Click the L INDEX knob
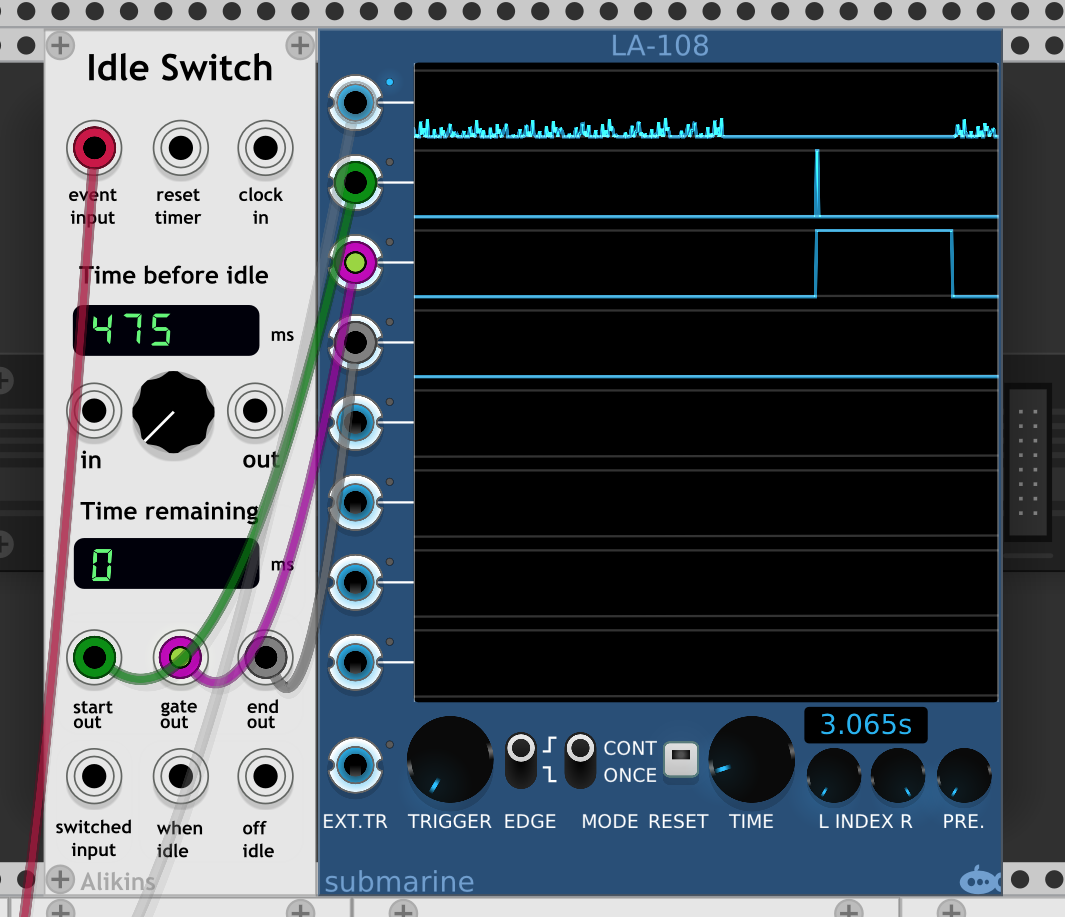 [834, 776]
